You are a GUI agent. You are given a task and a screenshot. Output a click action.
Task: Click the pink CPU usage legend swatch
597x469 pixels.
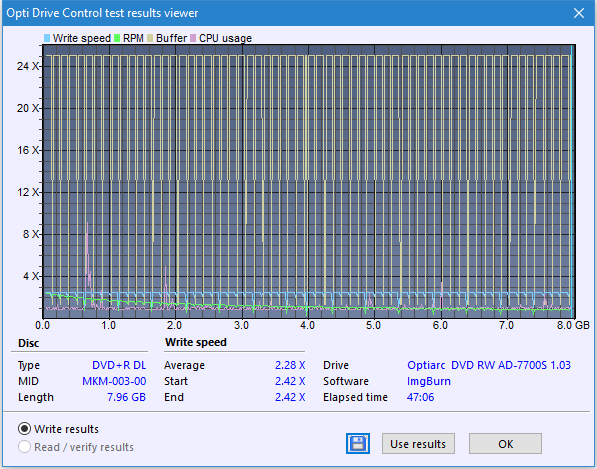[193, 38]
